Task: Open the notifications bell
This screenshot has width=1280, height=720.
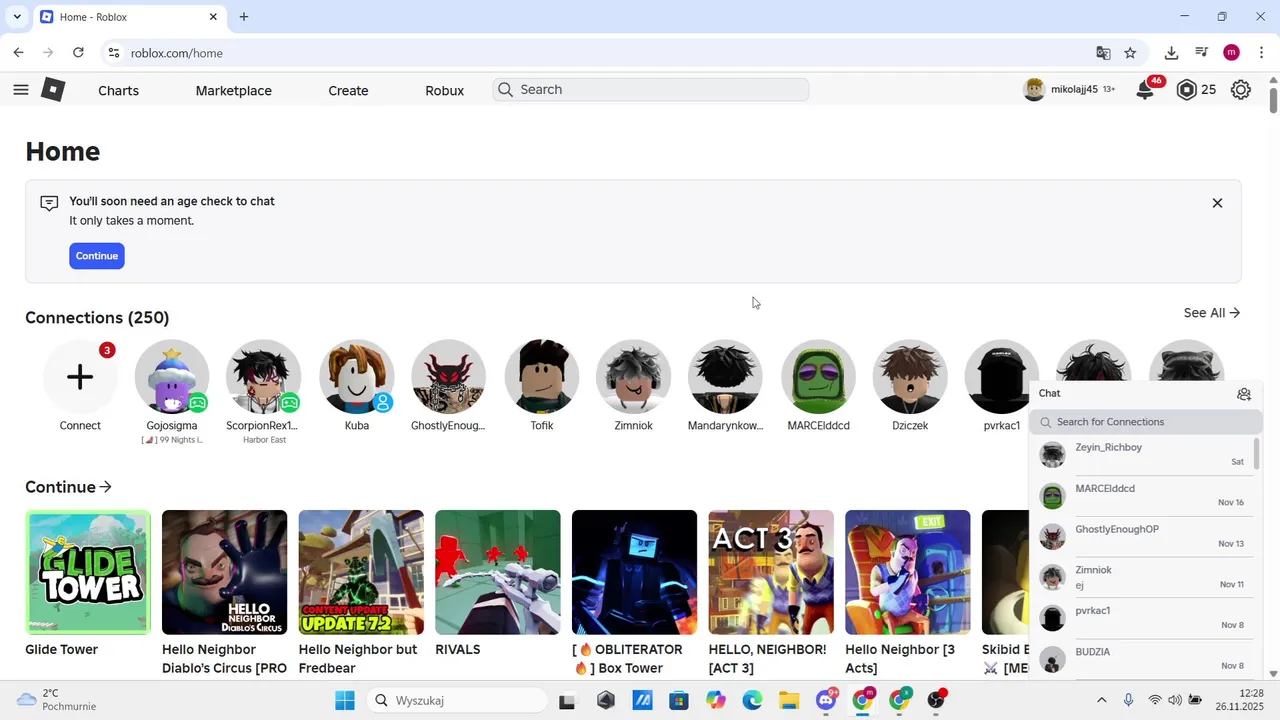Action: 1145,90
